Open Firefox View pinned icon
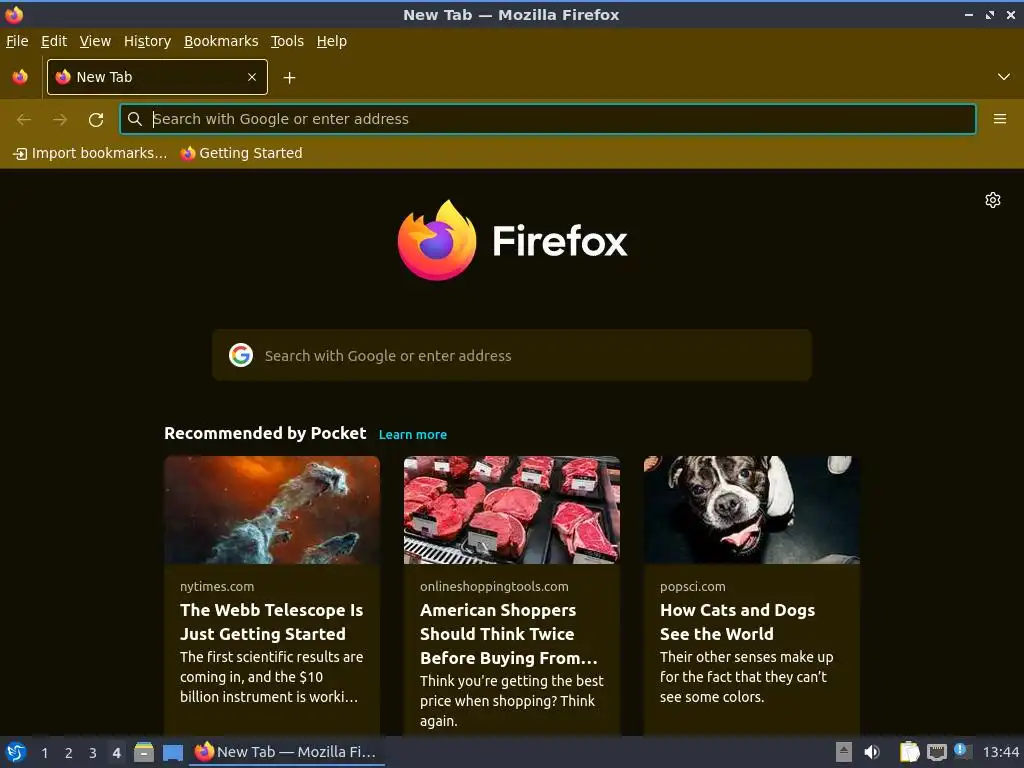 point(20,77)
